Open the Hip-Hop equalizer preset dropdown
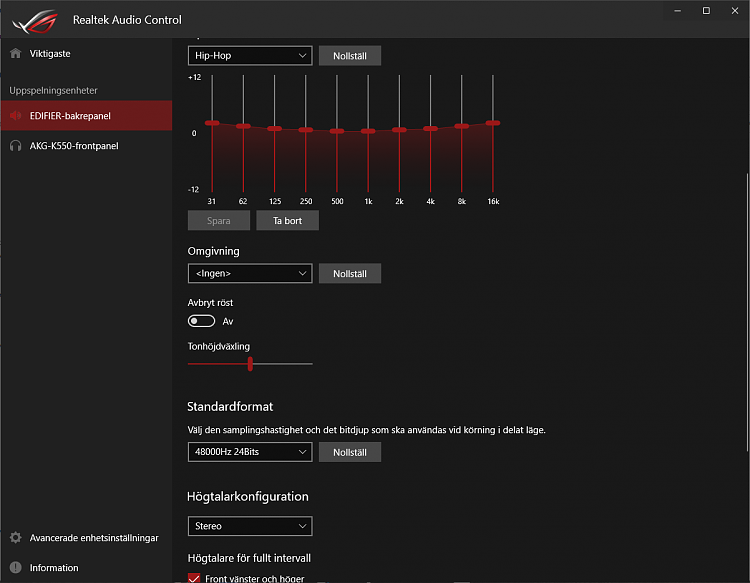 [250, 55]
